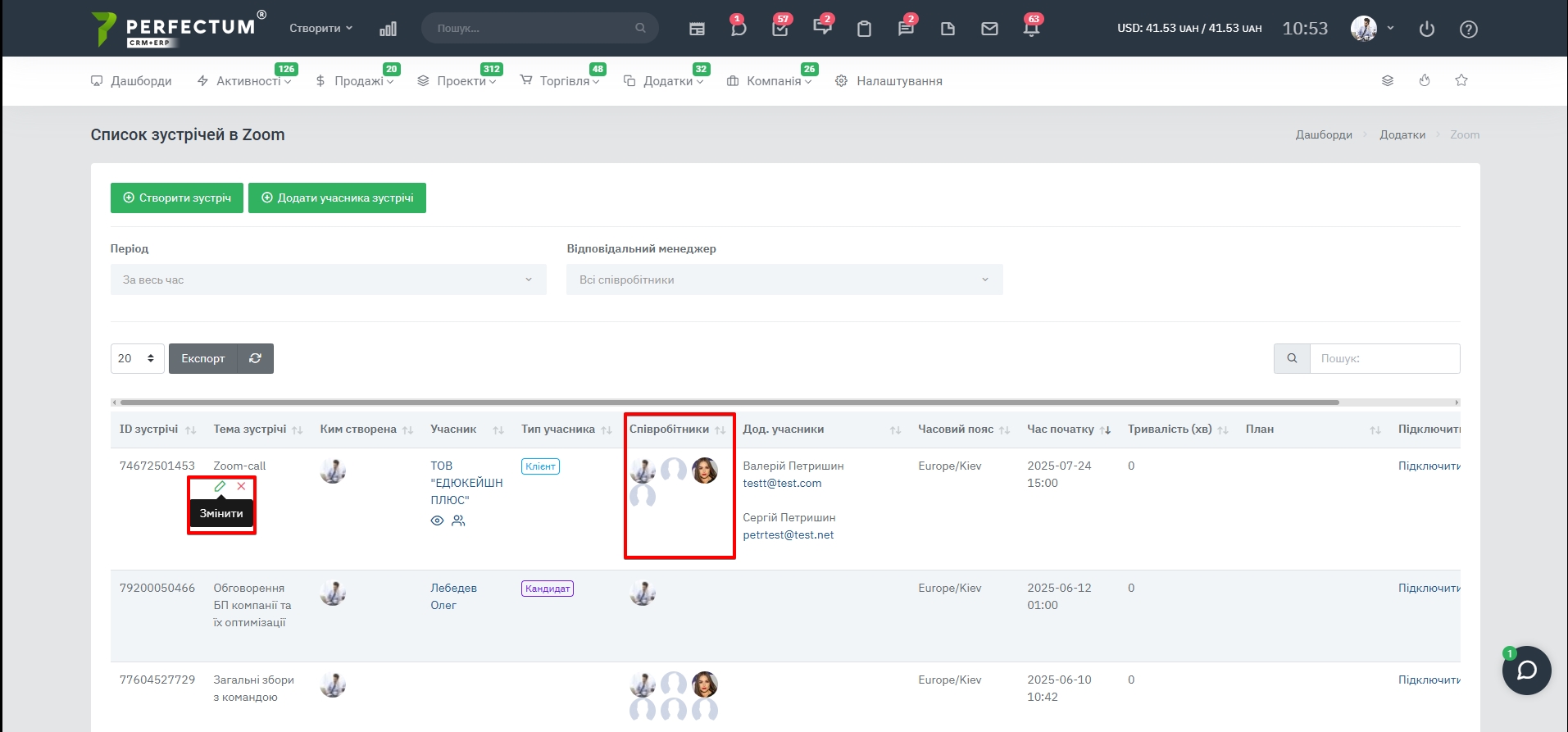Go to Додатки breadcrumb
Viewport: 1568px width, 732px height.
[1402, 134]
